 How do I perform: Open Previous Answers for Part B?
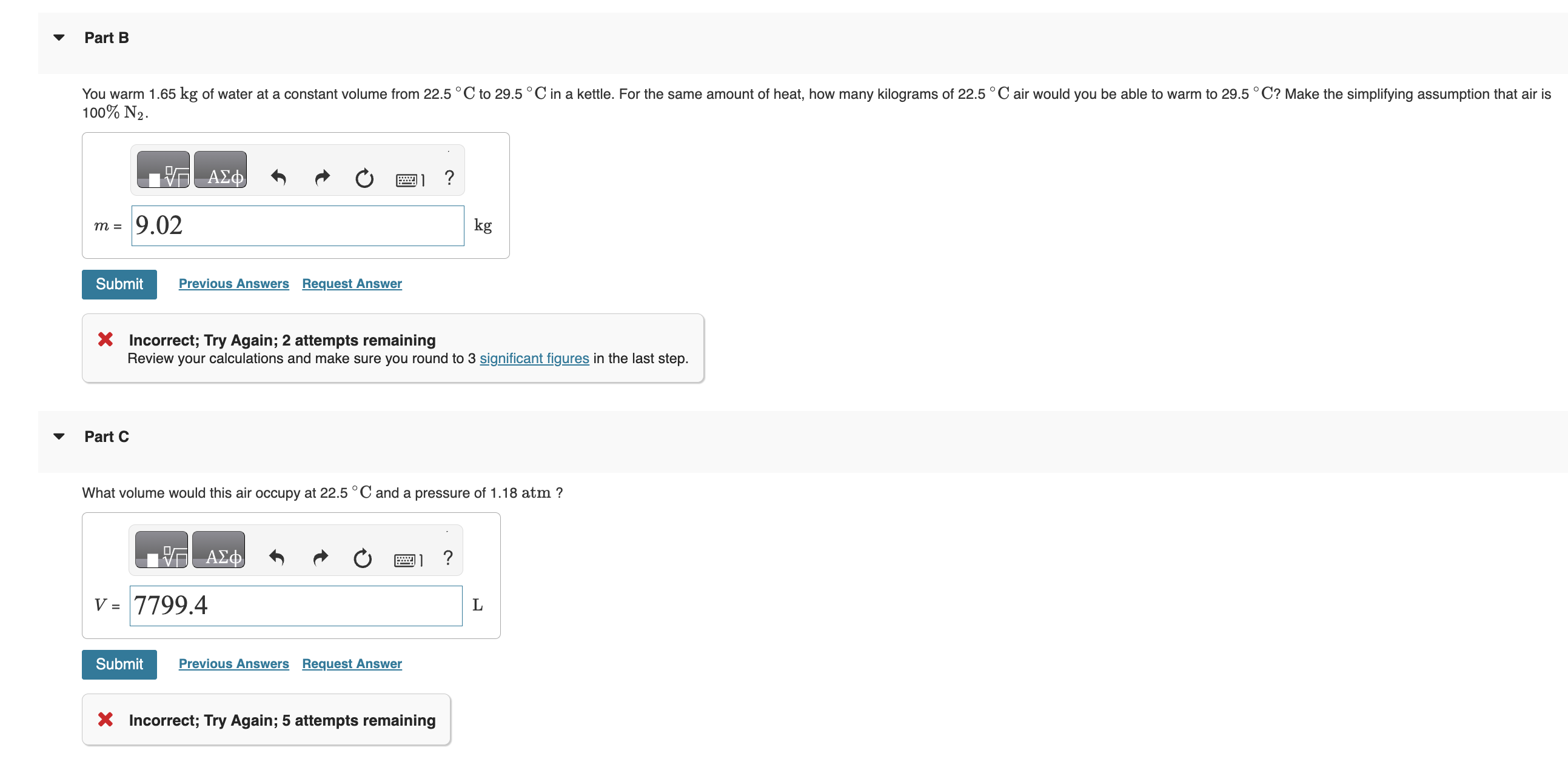pos(233,284)
